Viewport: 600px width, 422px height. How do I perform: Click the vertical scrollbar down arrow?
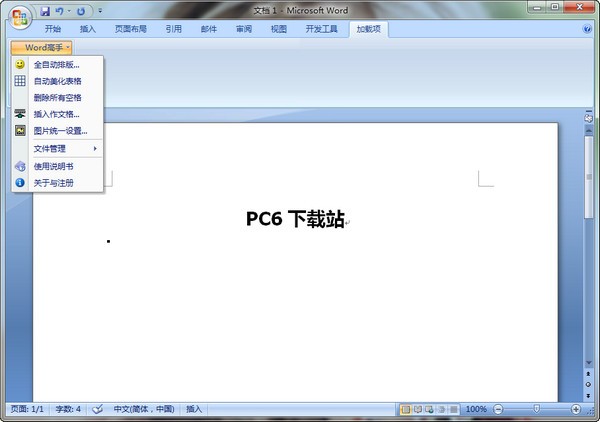click(589, 363)
